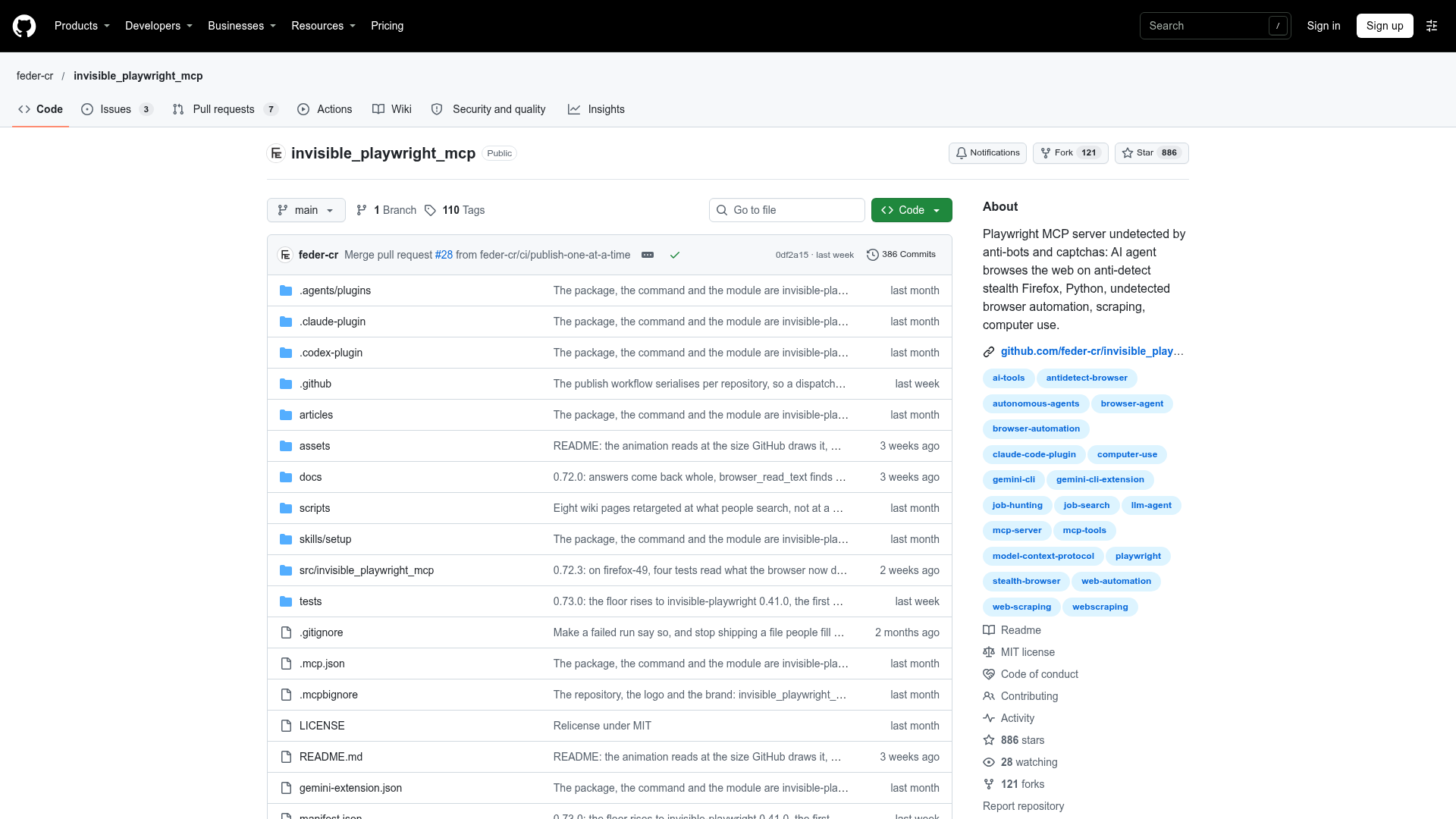Open the README.md file
Viewport: 1456px width, 819px height.
click(331, 757)
